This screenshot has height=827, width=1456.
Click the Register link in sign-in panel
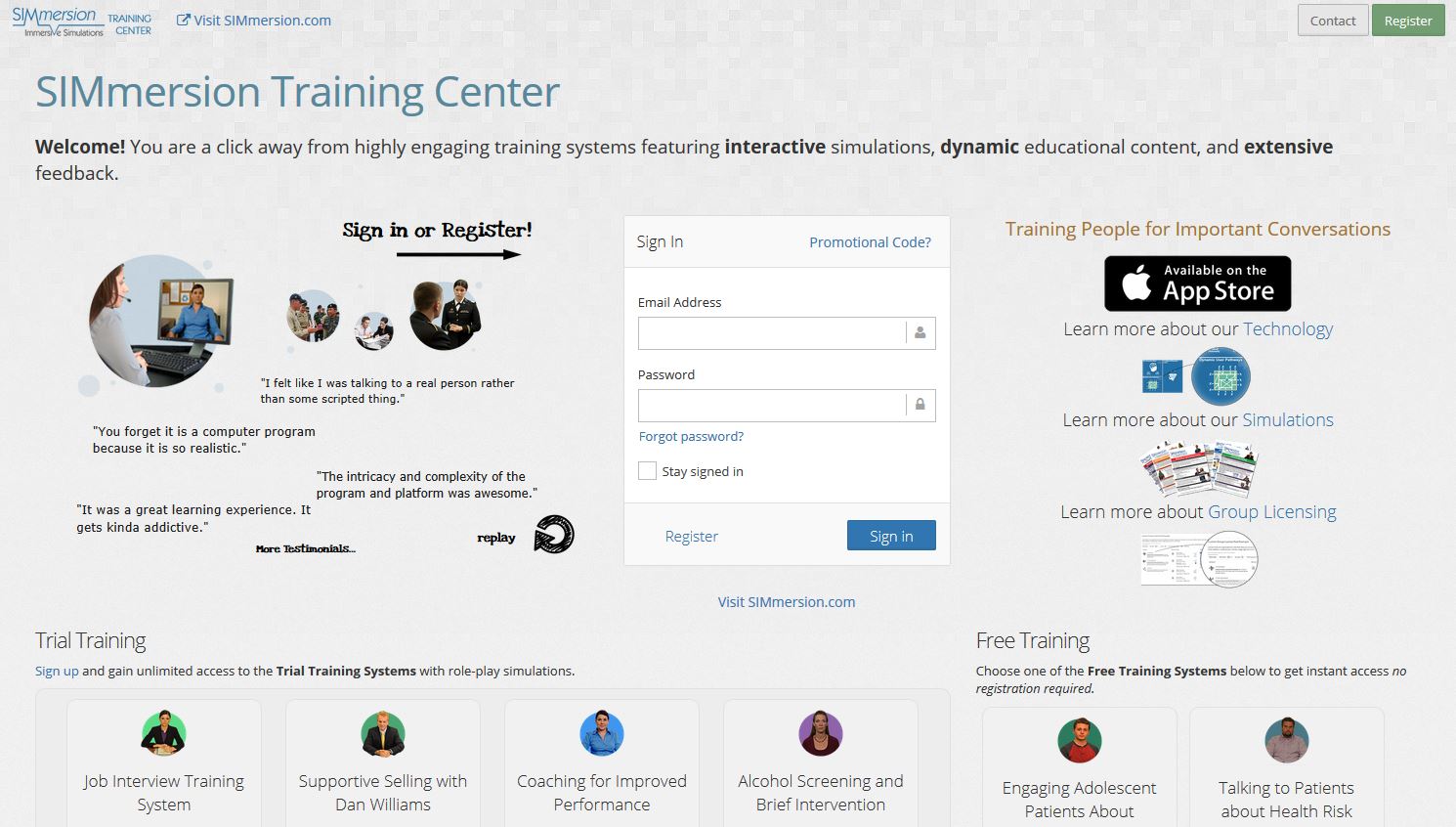(x=691, y=537)
